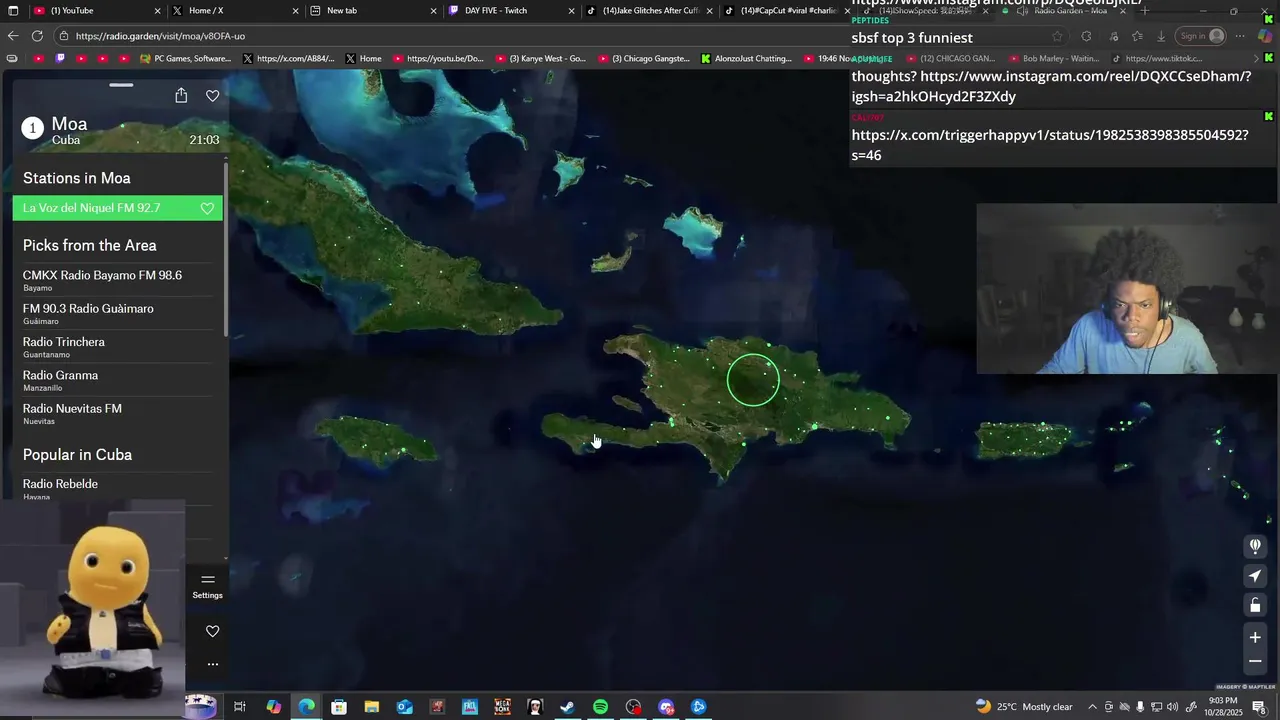The height and width of the screenshot is (720, 1280).
Task: Open browser Settings and more ellipsis
Action: [1240, 36]
